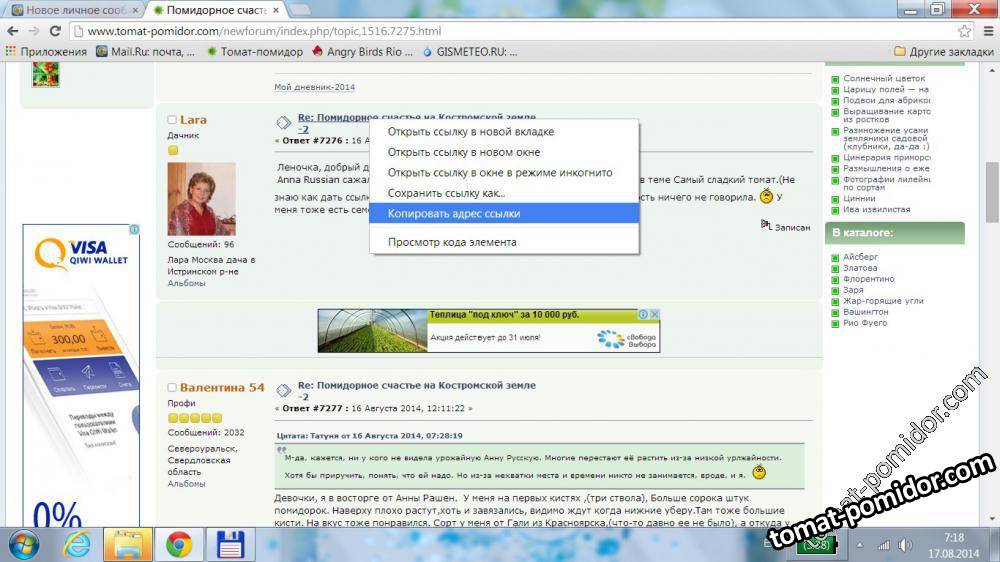
Task: Open Internet Explorer from the taskbar
Action: click(77, 544)
